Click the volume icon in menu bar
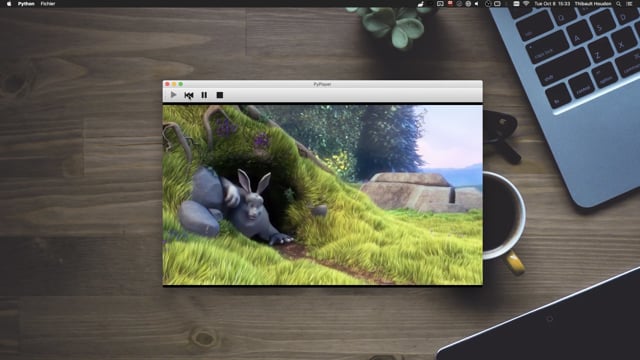Viewport: 640px width, 360px height. tap(476, 4)
